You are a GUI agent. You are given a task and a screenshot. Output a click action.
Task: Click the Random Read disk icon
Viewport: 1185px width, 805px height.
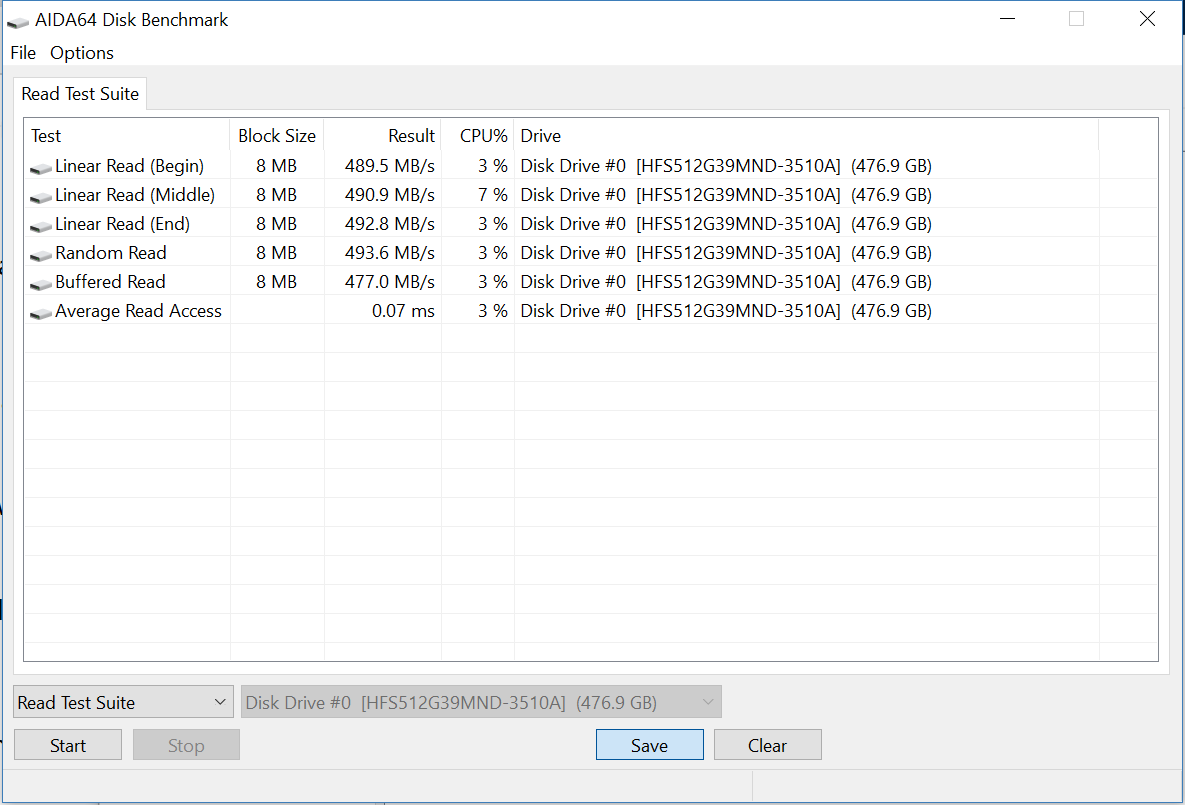(41, 255)
